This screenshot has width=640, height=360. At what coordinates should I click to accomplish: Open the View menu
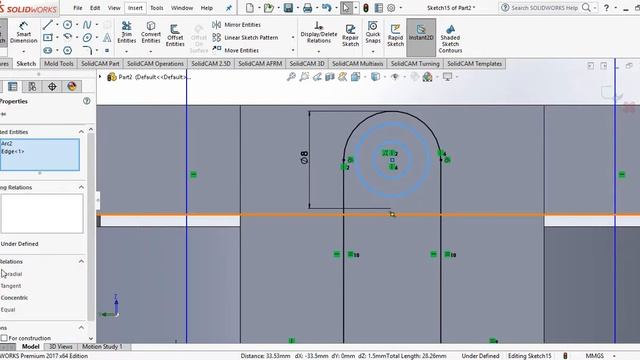[114, 8]
